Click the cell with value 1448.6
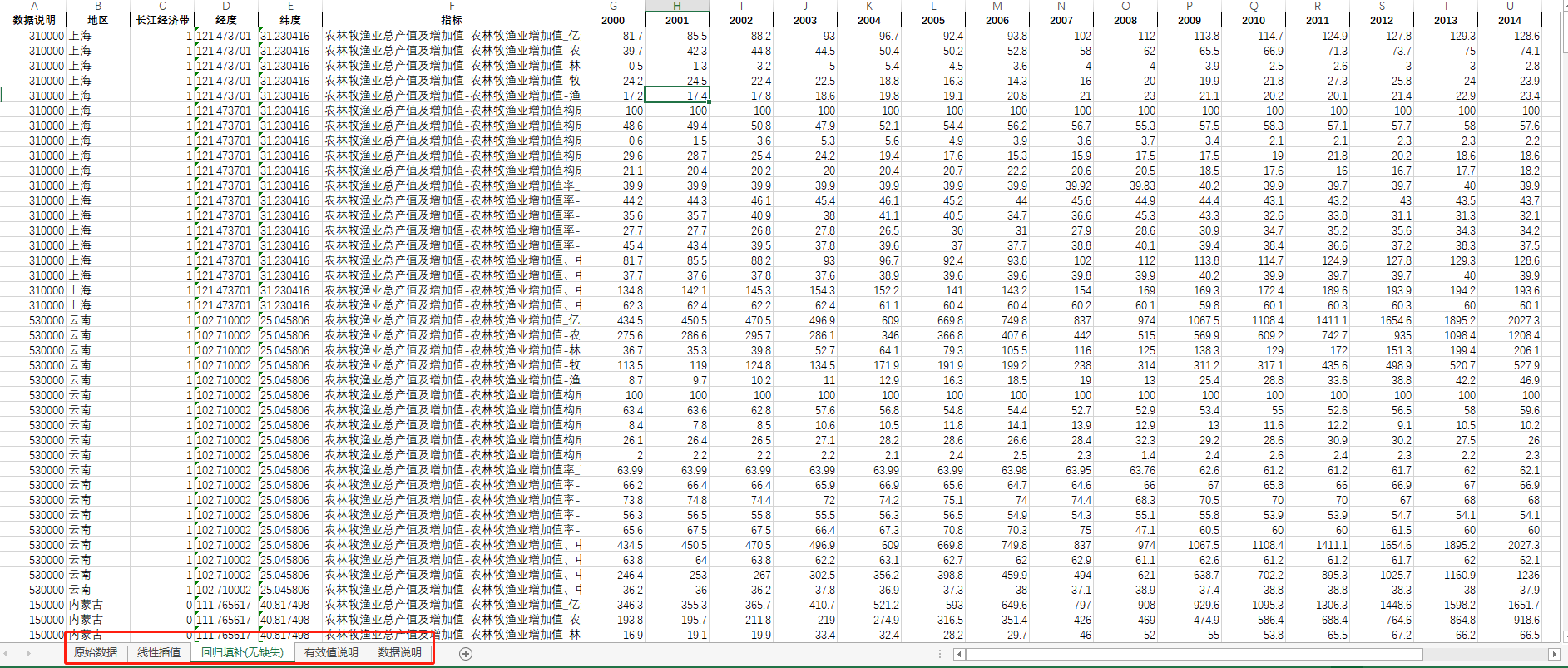This screenshot has width=1568, height=668. [x=1382, y=605]
